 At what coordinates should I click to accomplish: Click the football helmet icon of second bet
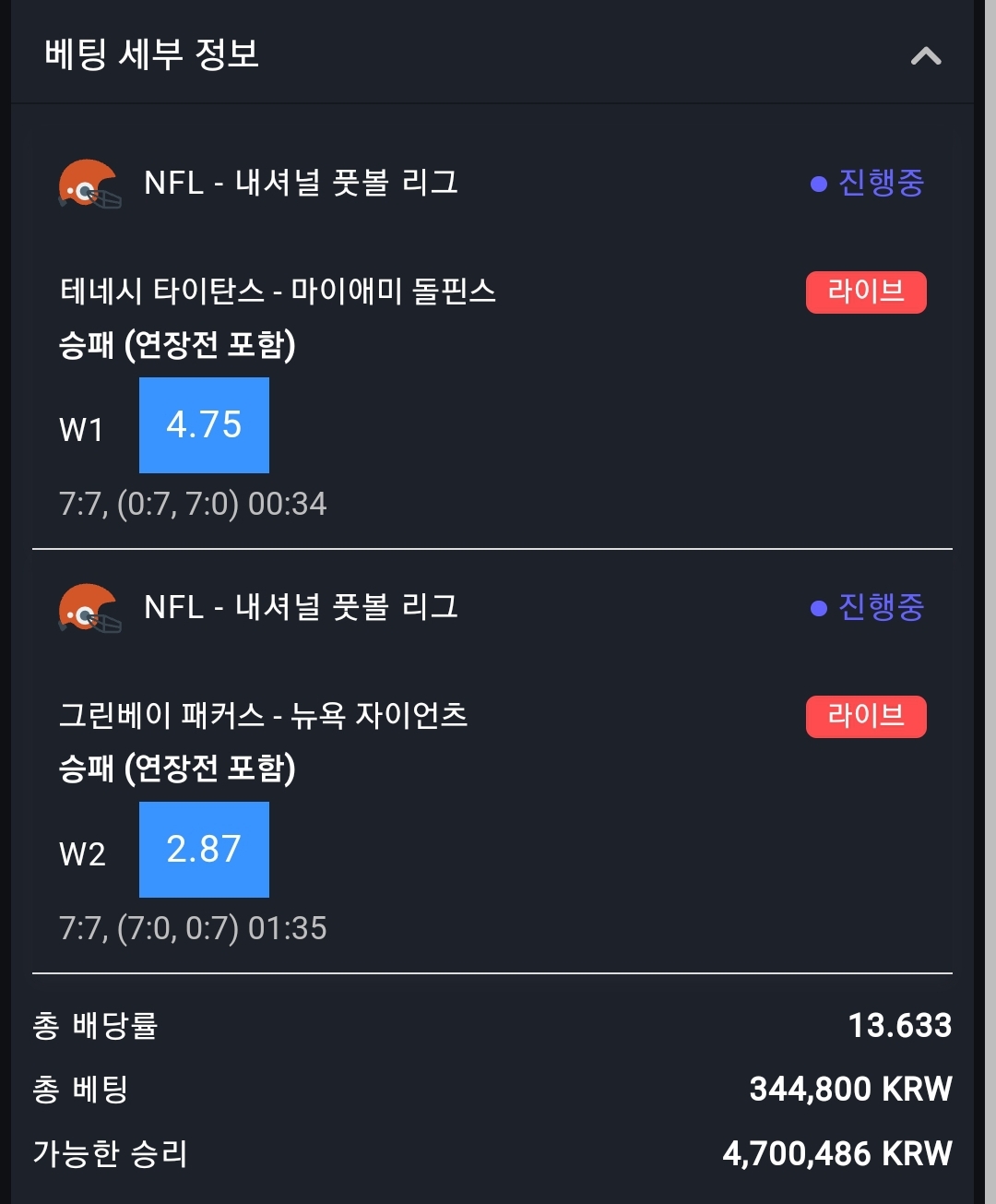pos(89,608)
